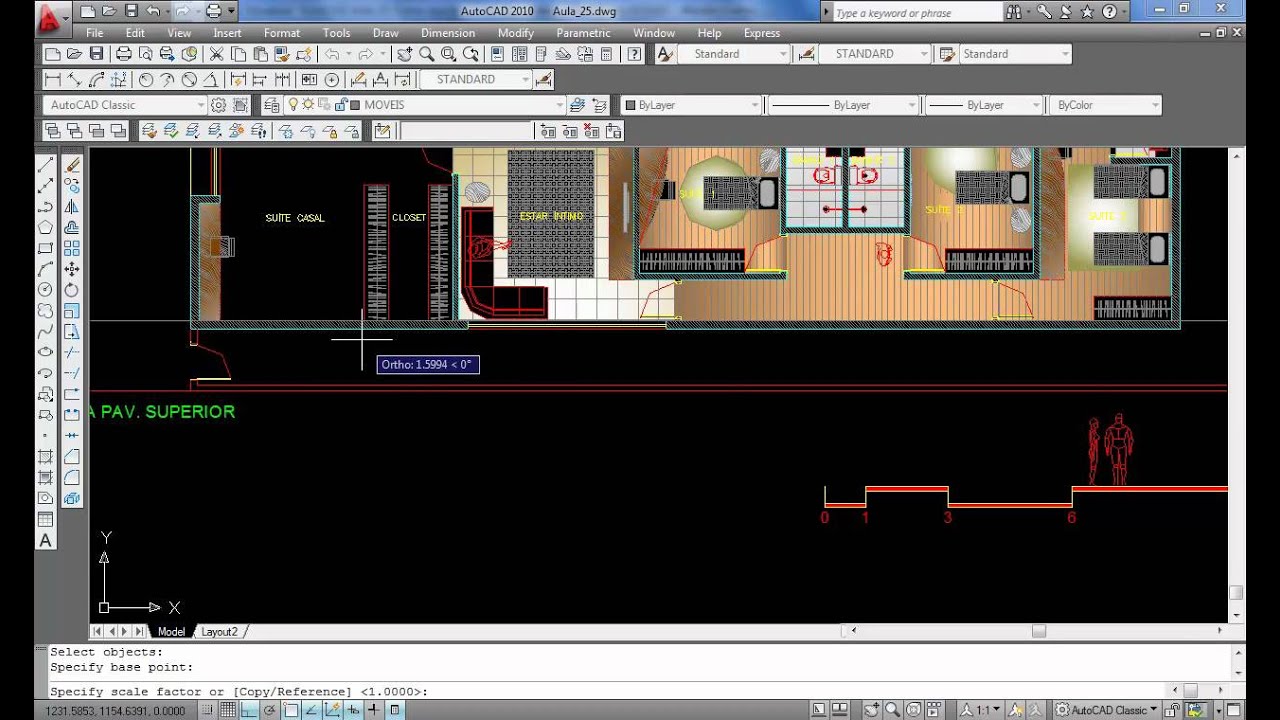Viewport: 1280px width, 720px height.
Task: Click the horizontal scrollbar thumb
Action: 1039,631
